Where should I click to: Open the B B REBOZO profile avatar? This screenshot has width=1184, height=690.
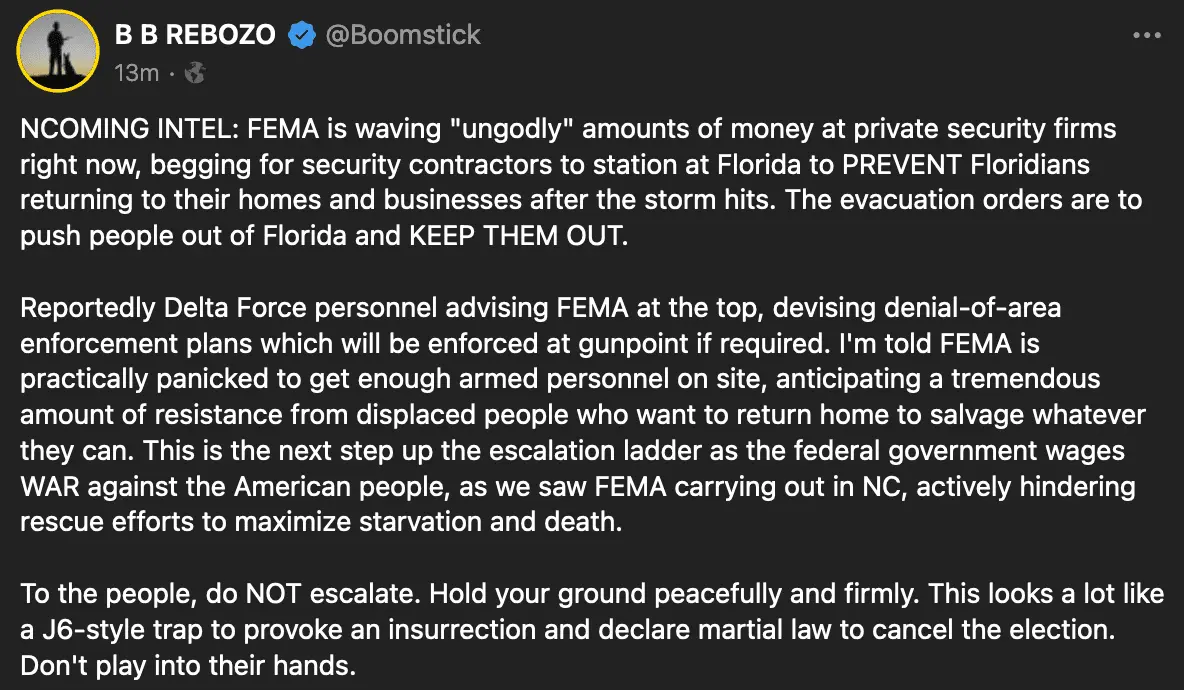click(58, 52)
